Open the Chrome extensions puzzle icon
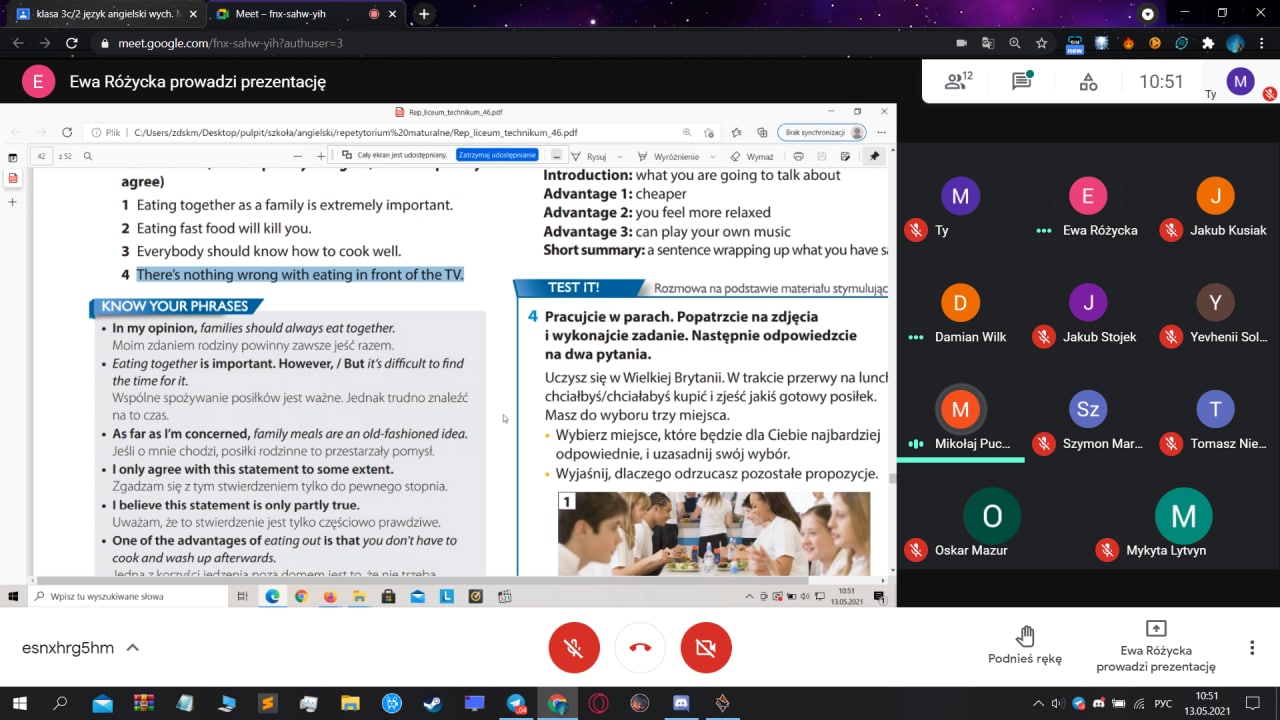1280x720 pixels. point(1208,43)
